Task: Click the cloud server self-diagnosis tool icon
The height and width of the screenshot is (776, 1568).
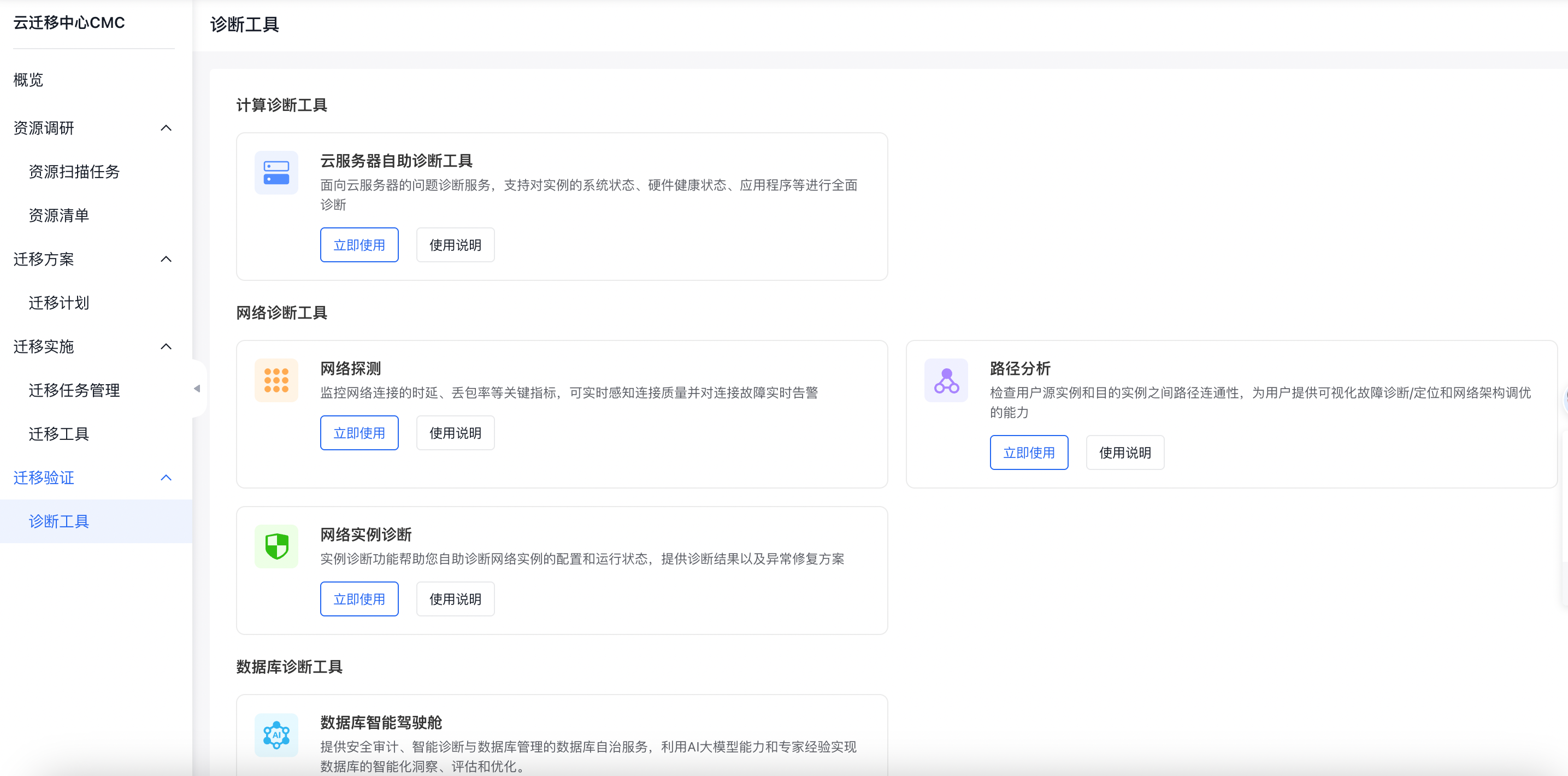Action: tap(276, 173)
